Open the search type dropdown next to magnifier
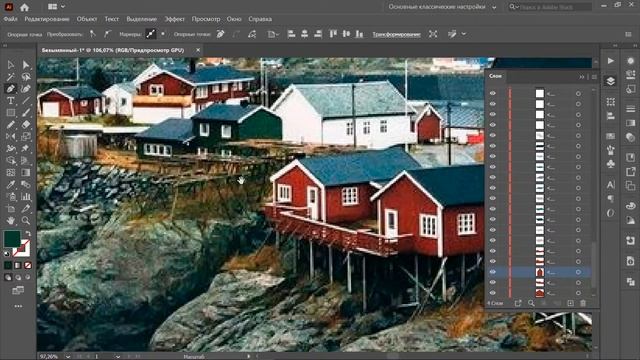640x360 pixels. [513, 7]
